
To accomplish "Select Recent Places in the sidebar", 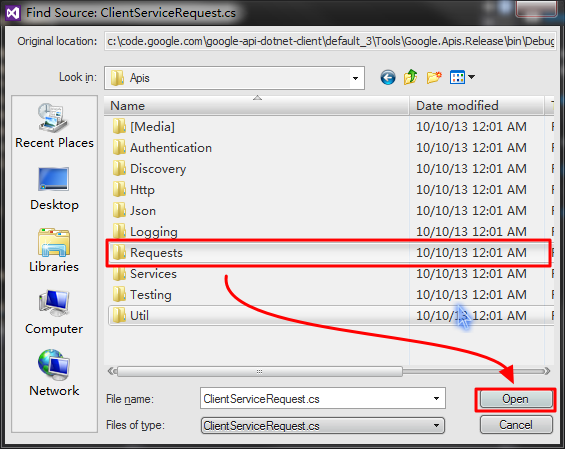I will coord(54,126).
